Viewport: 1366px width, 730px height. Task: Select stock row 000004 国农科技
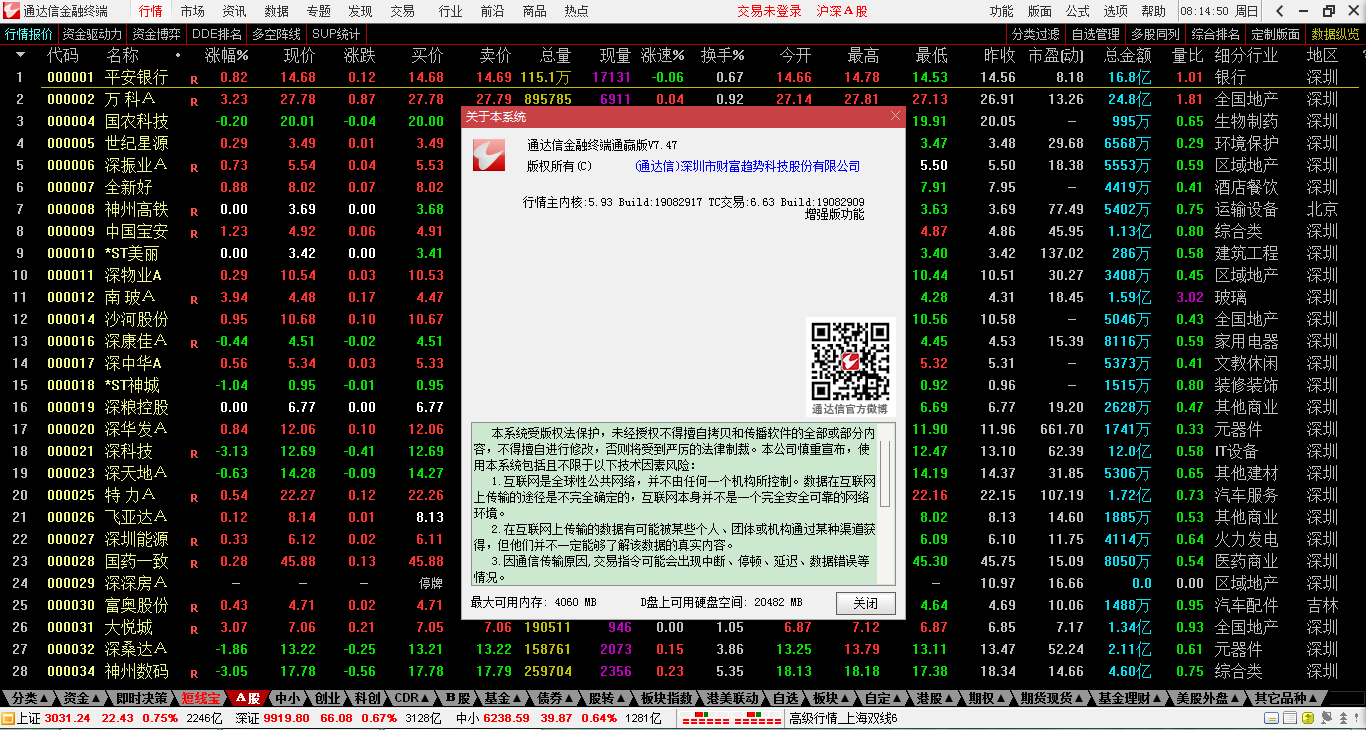click(x=683, y=121)
